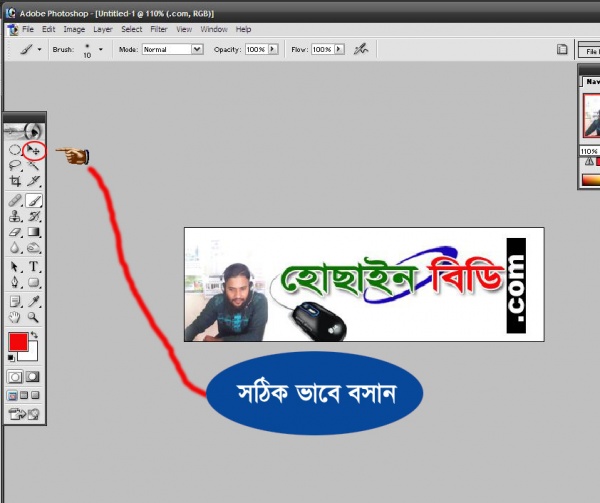Click the Navigator 110% zoom field
Image resolution: width=600 pixels, height=503 pixels.
point(590,151)
